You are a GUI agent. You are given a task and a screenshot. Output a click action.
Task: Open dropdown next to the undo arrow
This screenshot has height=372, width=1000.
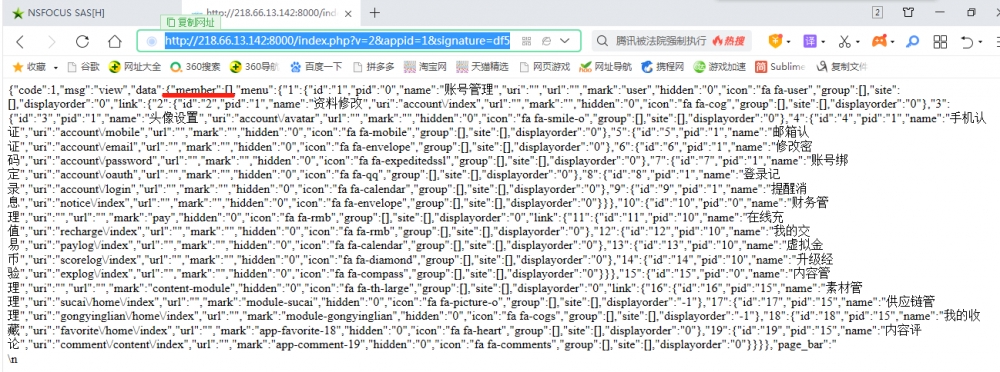click(x=980, y=42)
